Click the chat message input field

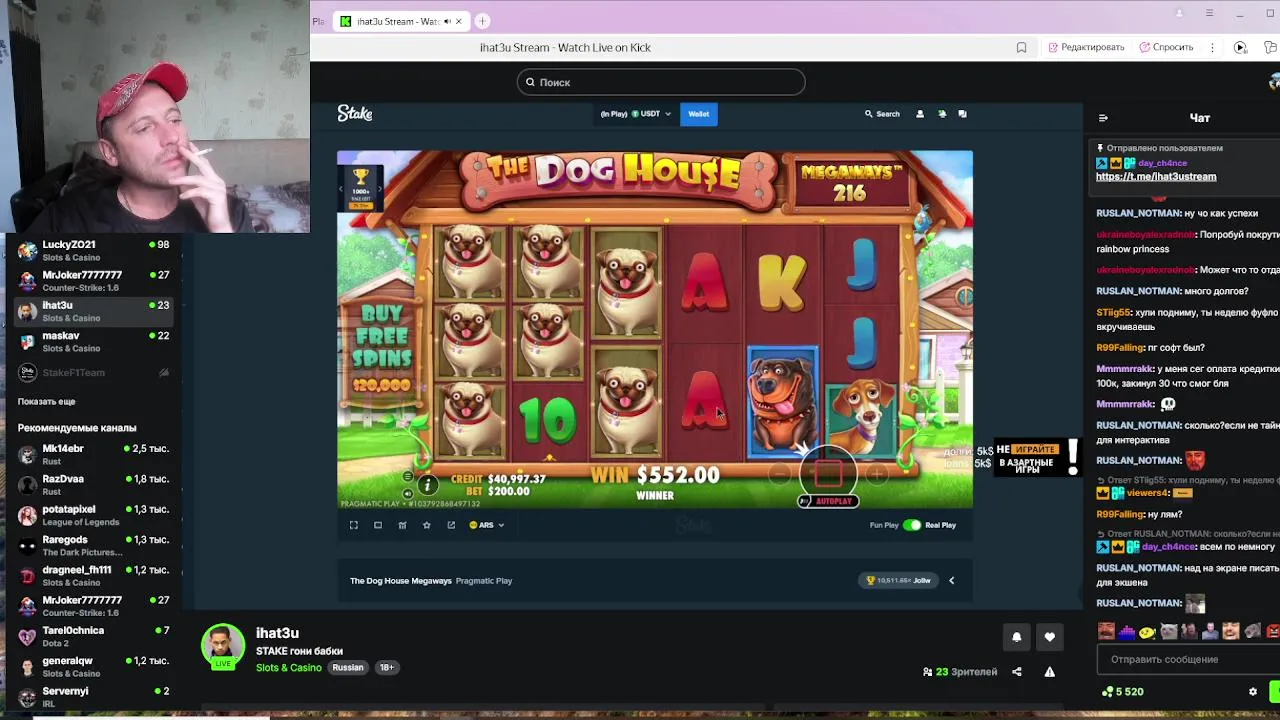tap(1187, 659)
